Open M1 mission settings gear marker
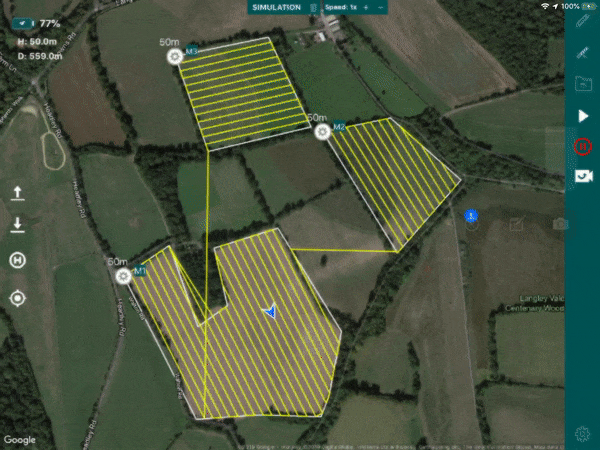 (x=124, y=276)
